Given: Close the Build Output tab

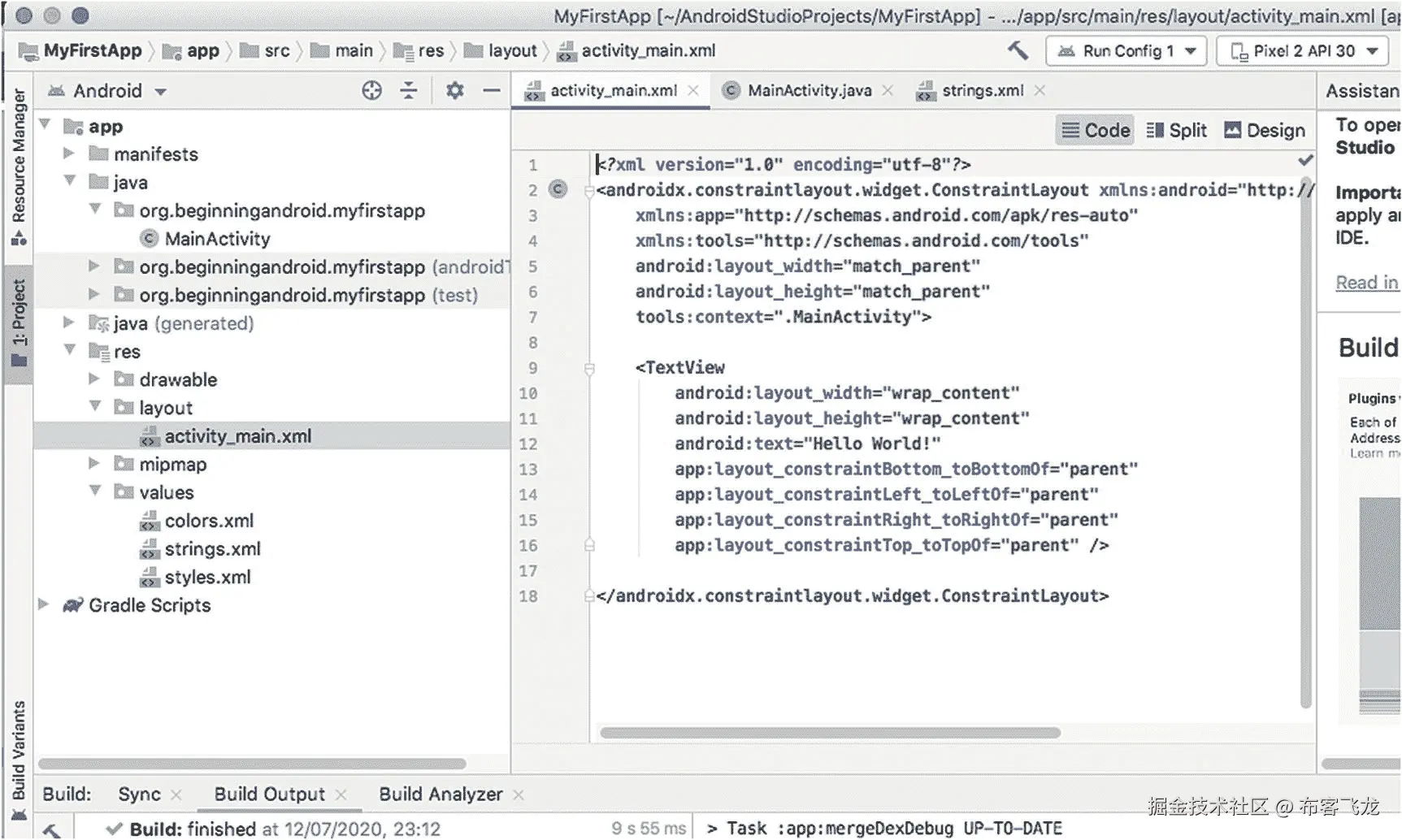Looking at the screenshot, I should 341,795.
